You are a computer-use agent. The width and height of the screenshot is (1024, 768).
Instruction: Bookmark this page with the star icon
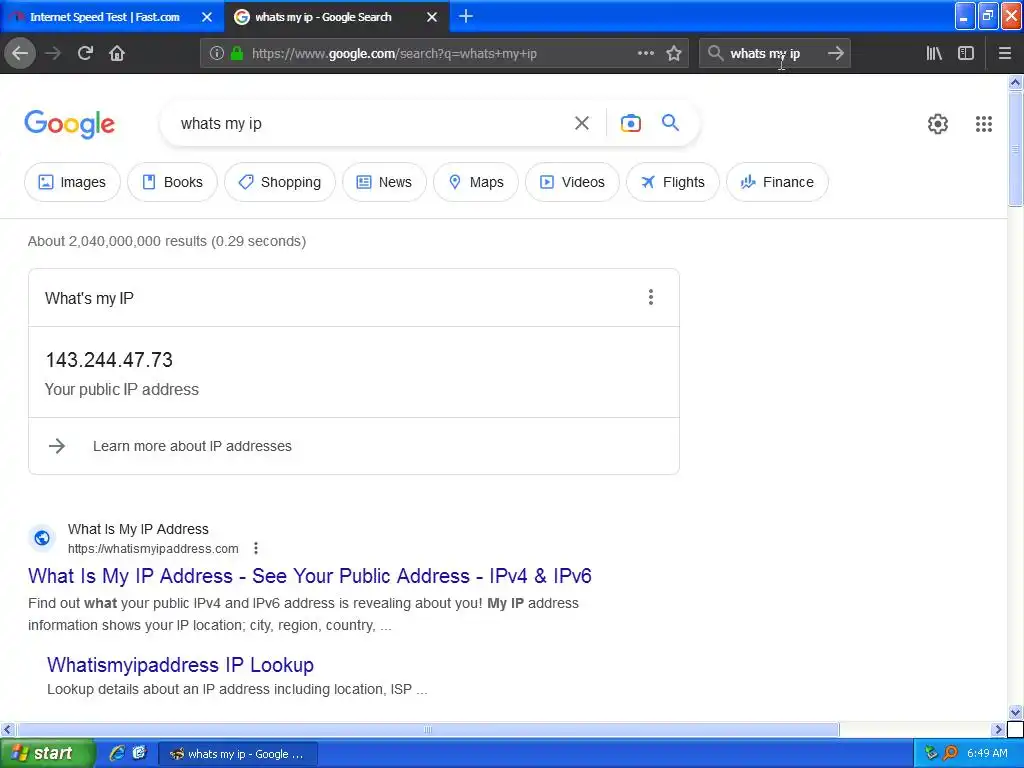(674, 54)
